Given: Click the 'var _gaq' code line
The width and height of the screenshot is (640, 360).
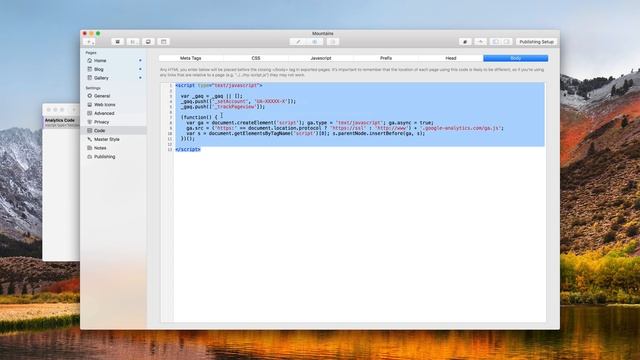Looking at the screenshot, I should (x=211, y=96).
